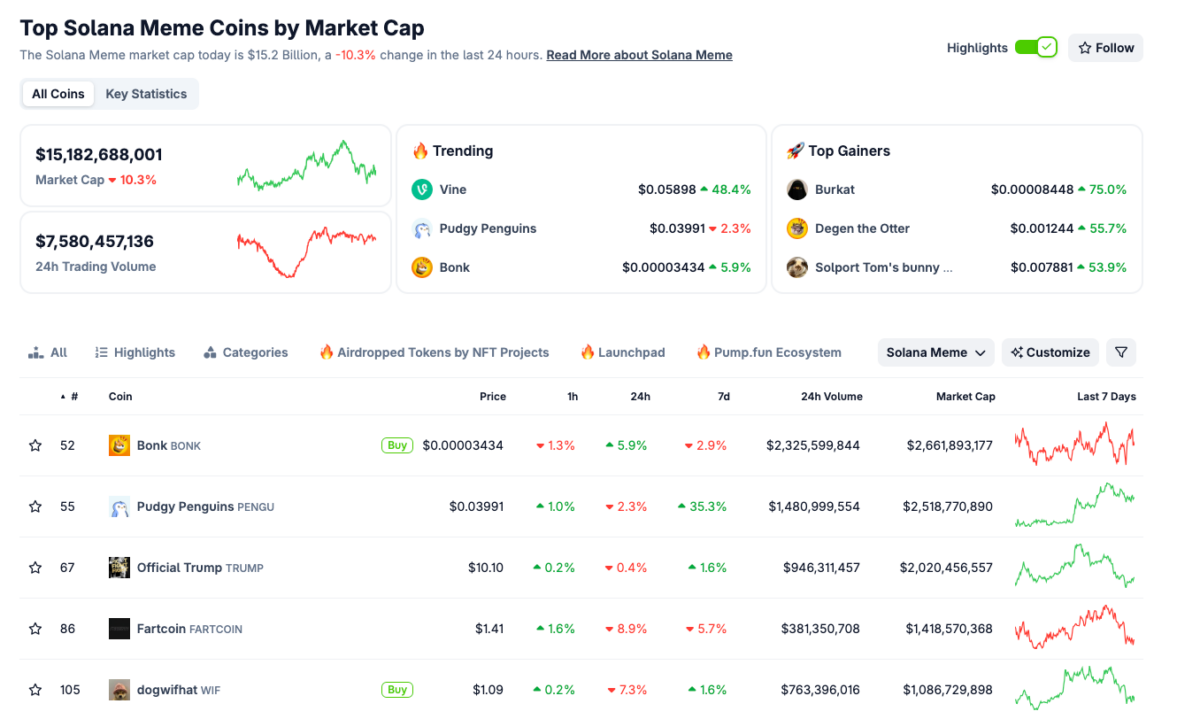The width and height of the screenshot is (1200, 719).
Task: Star Pudgy Penguins as a favorite
Action: 36,507
